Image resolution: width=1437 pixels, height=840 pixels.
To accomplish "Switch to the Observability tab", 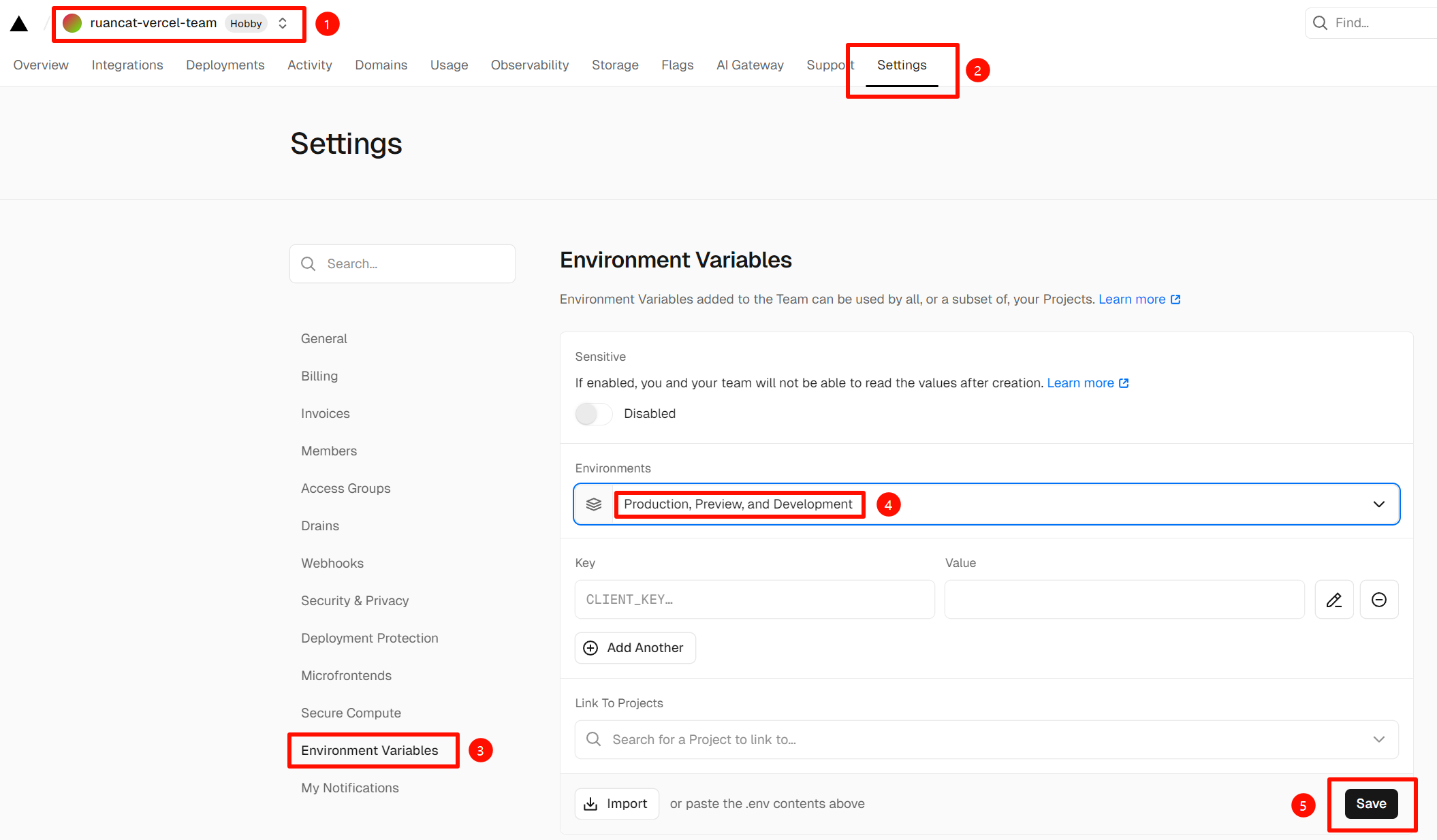I will point(529,65).
